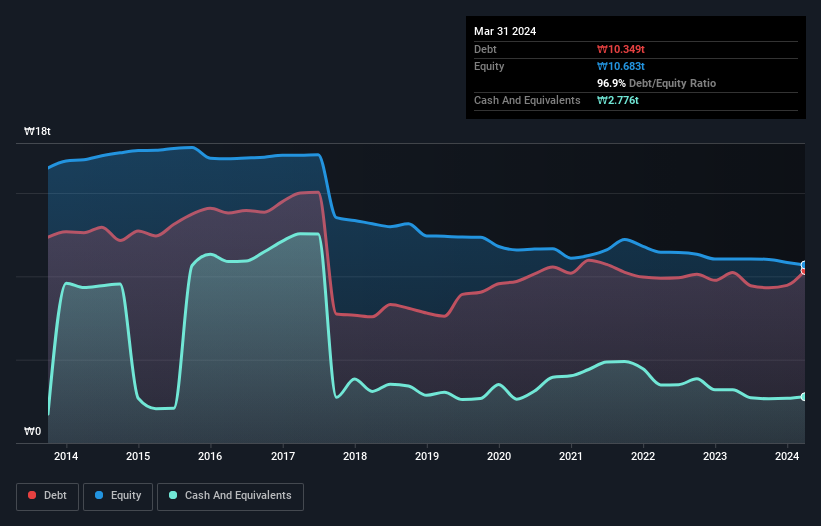The image size is (821, 526).
Task: Click the Mar 31 2024 tooltip date
Action: pos(505,31)
